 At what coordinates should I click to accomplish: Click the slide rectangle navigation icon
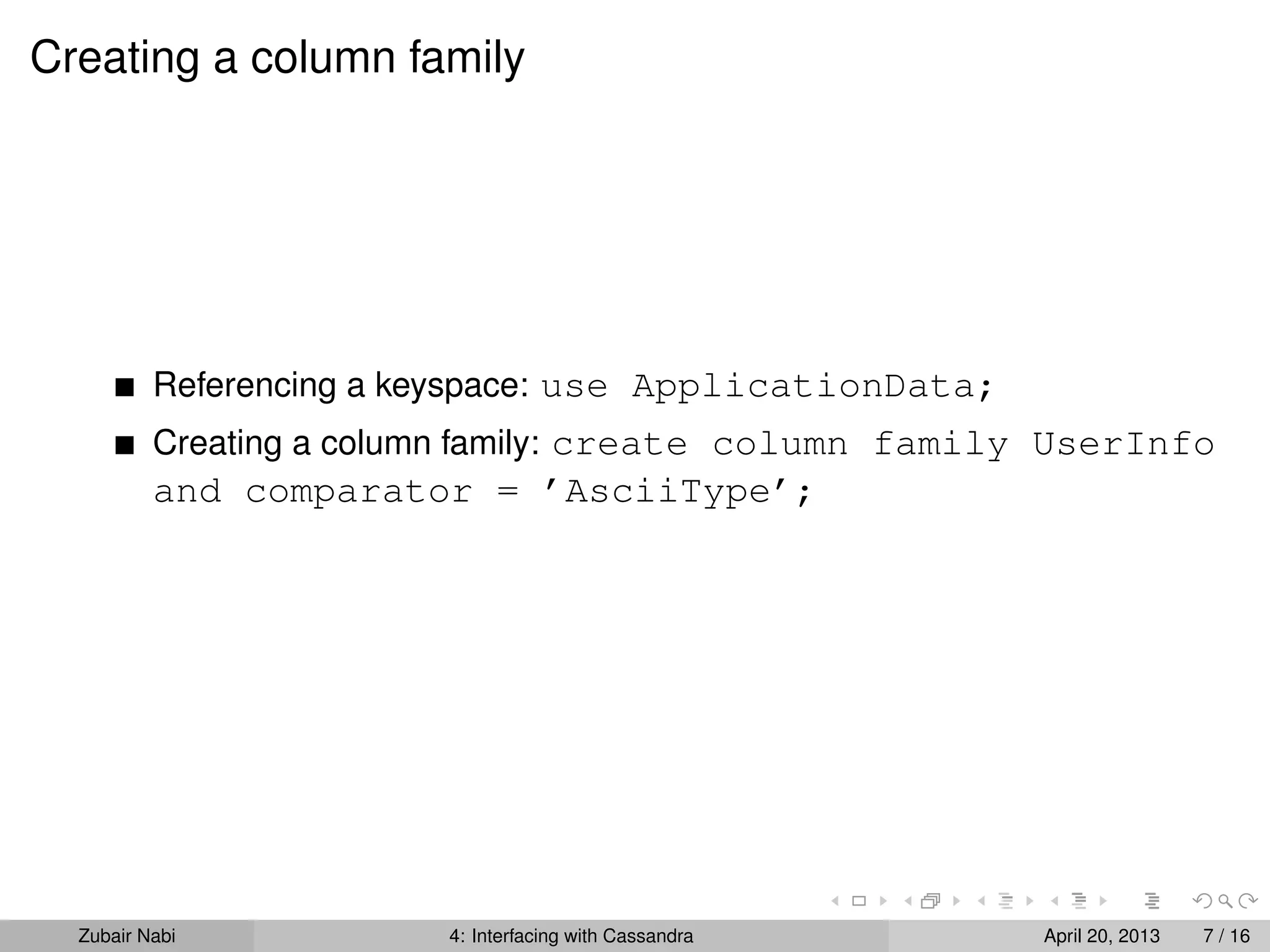coord(859,901)
